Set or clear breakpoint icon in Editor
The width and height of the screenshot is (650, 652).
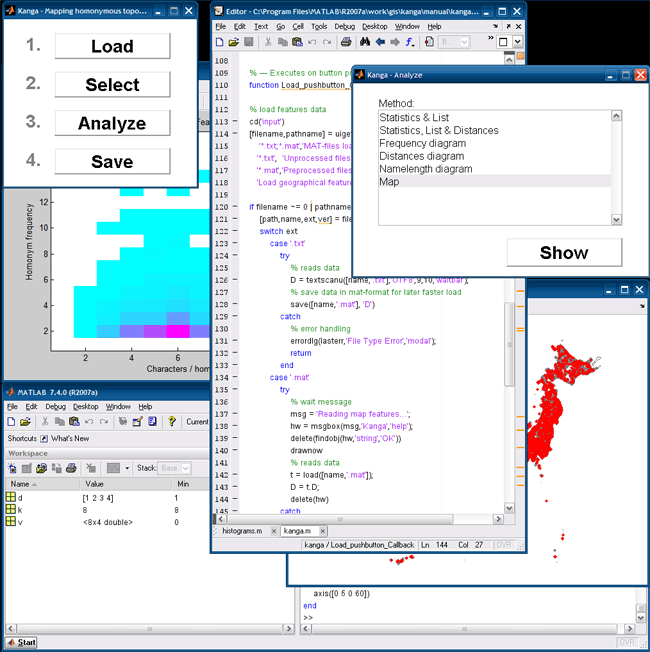(430, 42)
